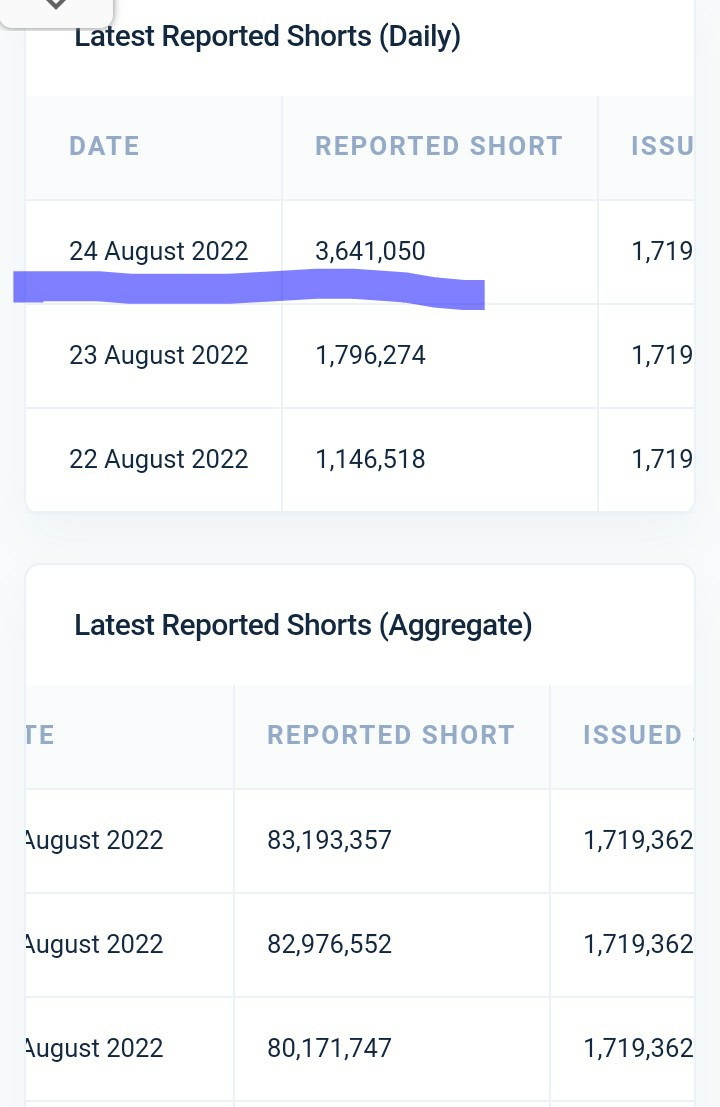Select the 3,641,050 reported short value
The height and width of the screenshot is (1107, 720).
(370, 251)
